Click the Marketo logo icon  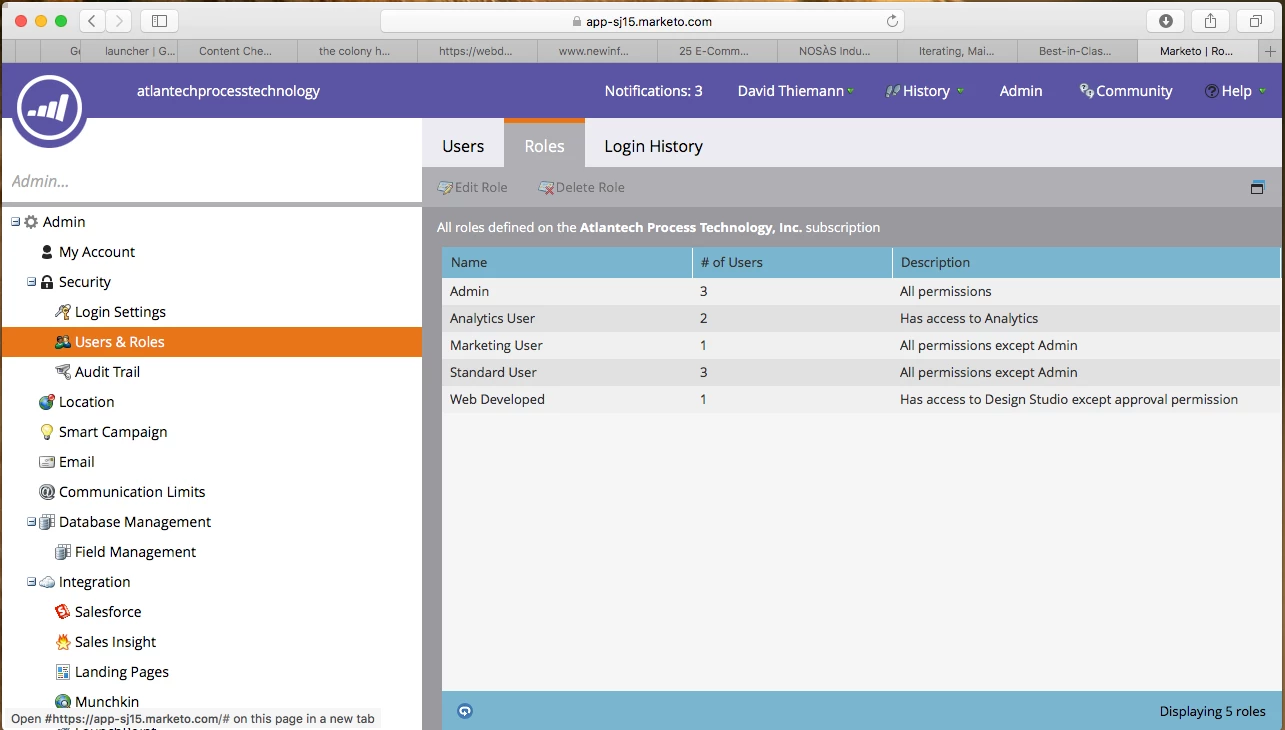point(49,110)
